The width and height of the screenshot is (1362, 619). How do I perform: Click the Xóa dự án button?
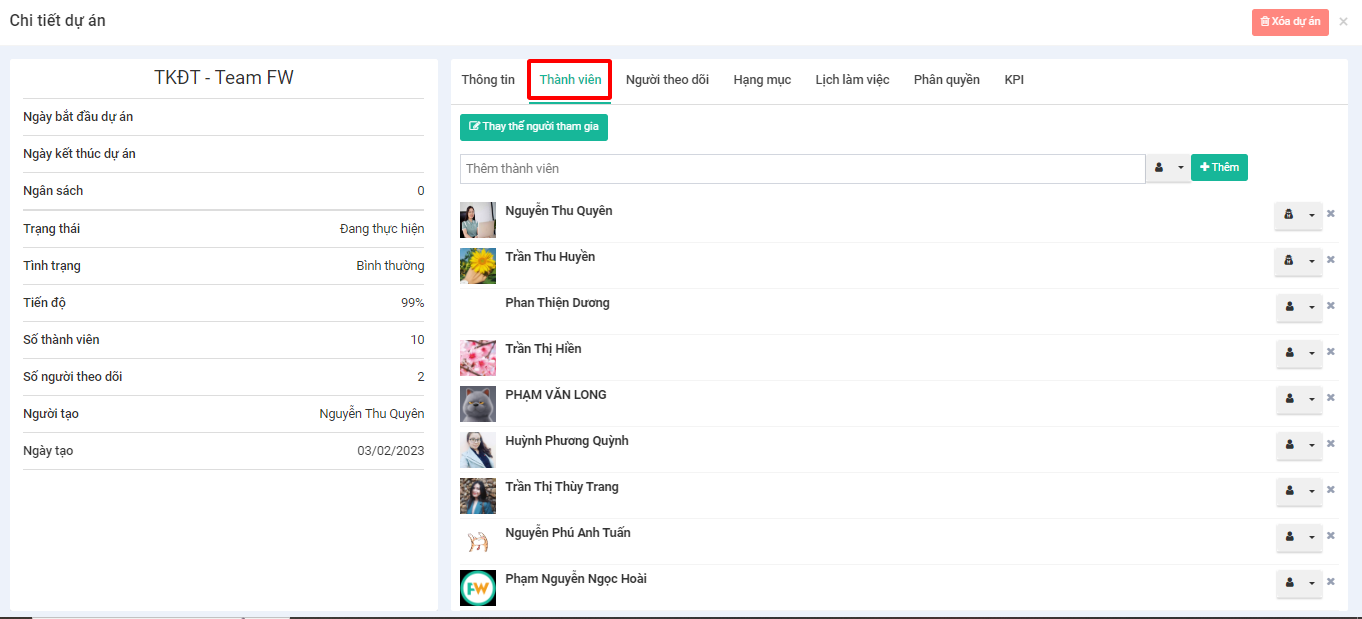click(1290, 22)
